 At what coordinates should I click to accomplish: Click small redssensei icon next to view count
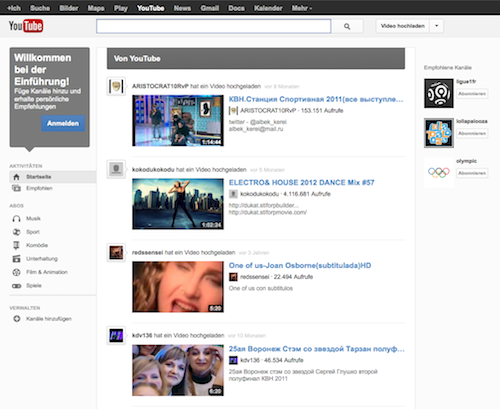pyautogui.click(x=233, y=277)
